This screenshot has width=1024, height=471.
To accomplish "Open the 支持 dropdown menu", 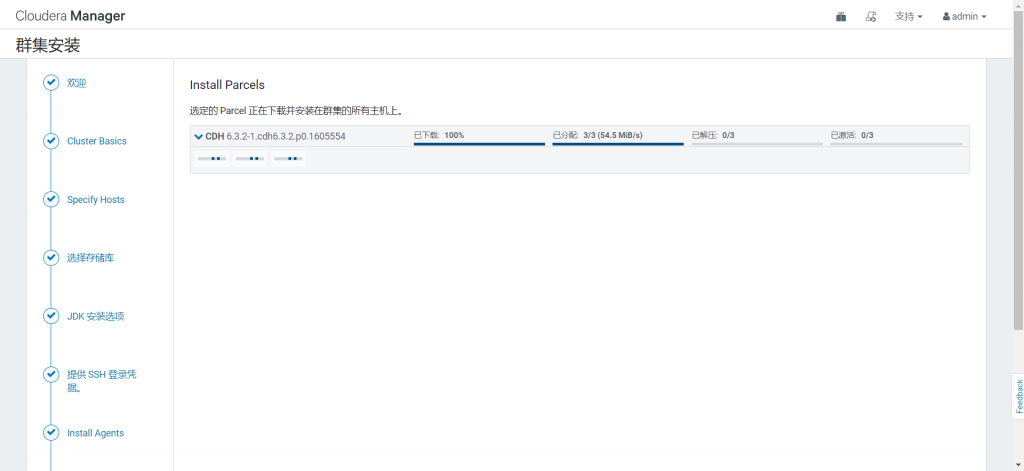I will (908, 17).
